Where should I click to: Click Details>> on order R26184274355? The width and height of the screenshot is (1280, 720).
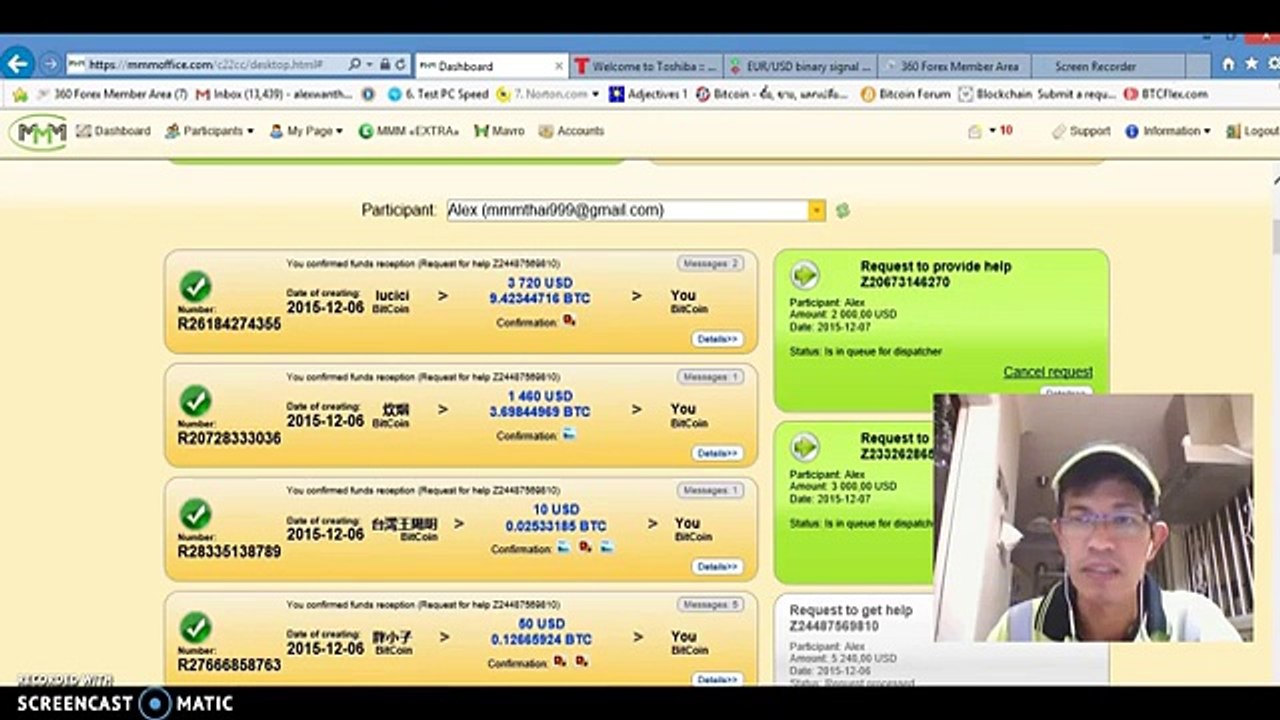click(717, 340)
